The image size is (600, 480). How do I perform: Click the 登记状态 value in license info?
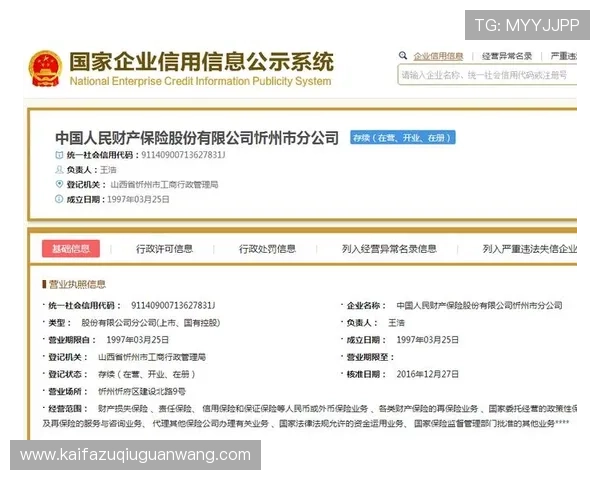tap(147, 374)
